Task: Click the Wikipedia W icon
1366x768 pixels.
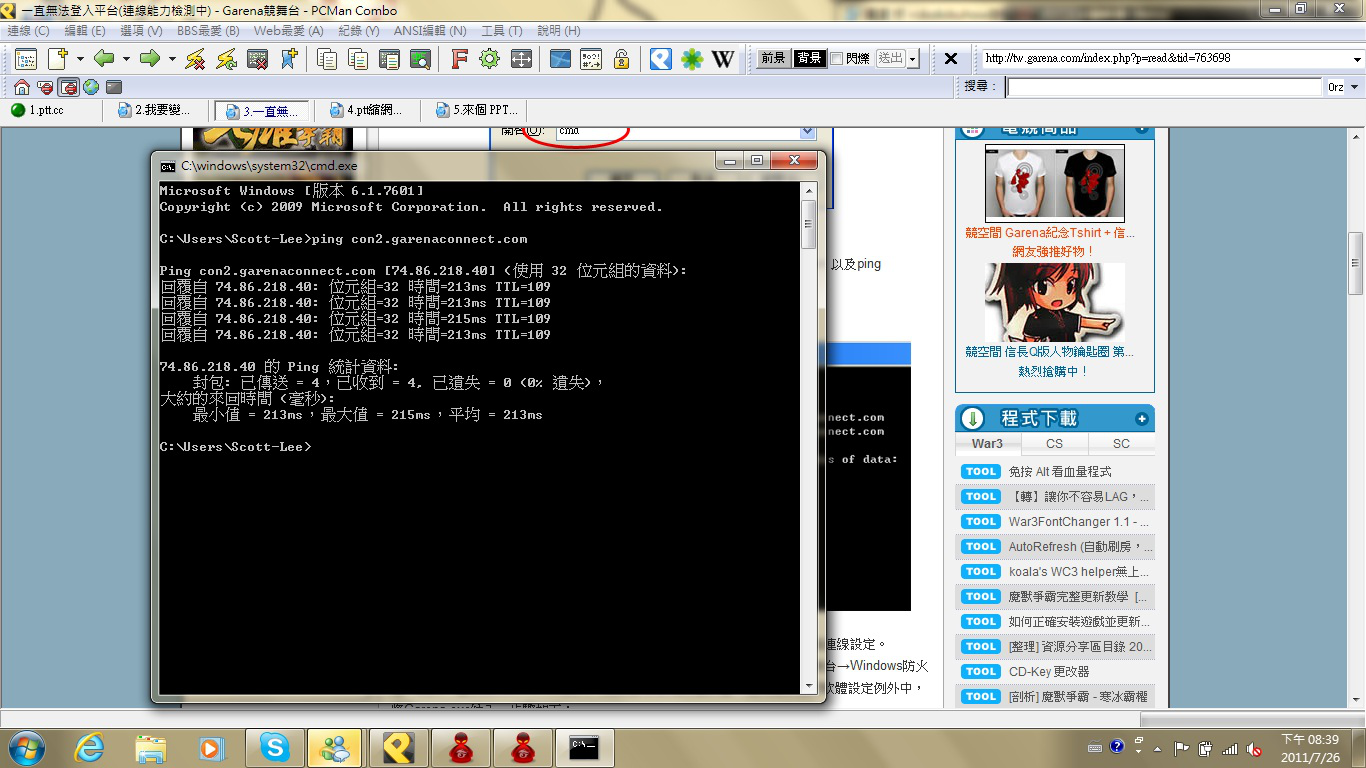Action: point(723,59)
